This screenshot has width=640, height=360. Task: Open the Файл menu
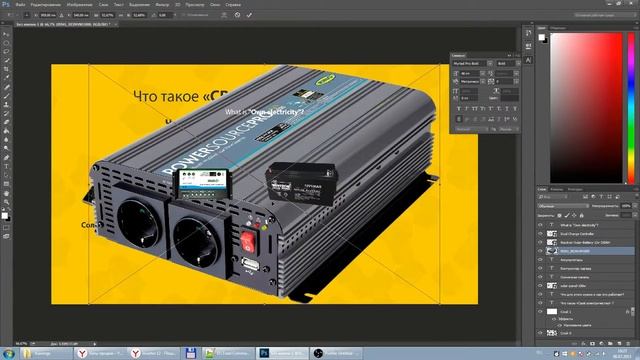point(20,5)
